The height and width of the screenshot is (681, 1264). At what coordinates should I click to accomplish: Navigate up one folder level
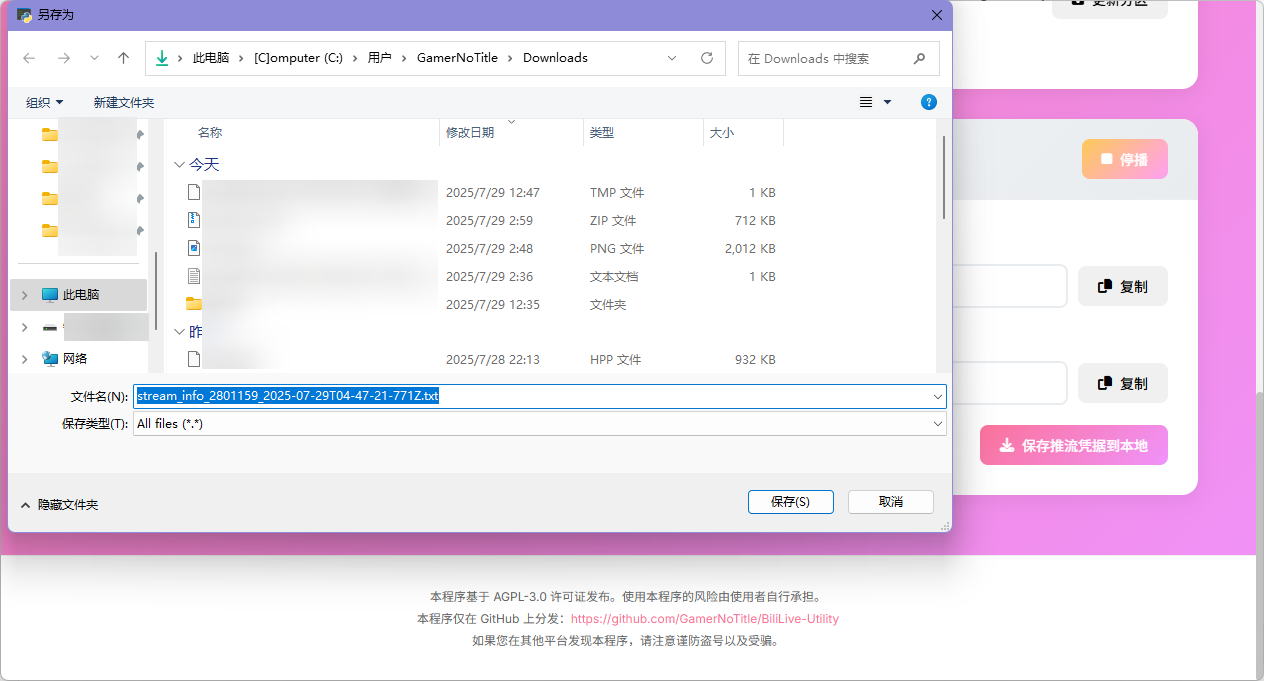pyautogui.click(x=122, y=58)
